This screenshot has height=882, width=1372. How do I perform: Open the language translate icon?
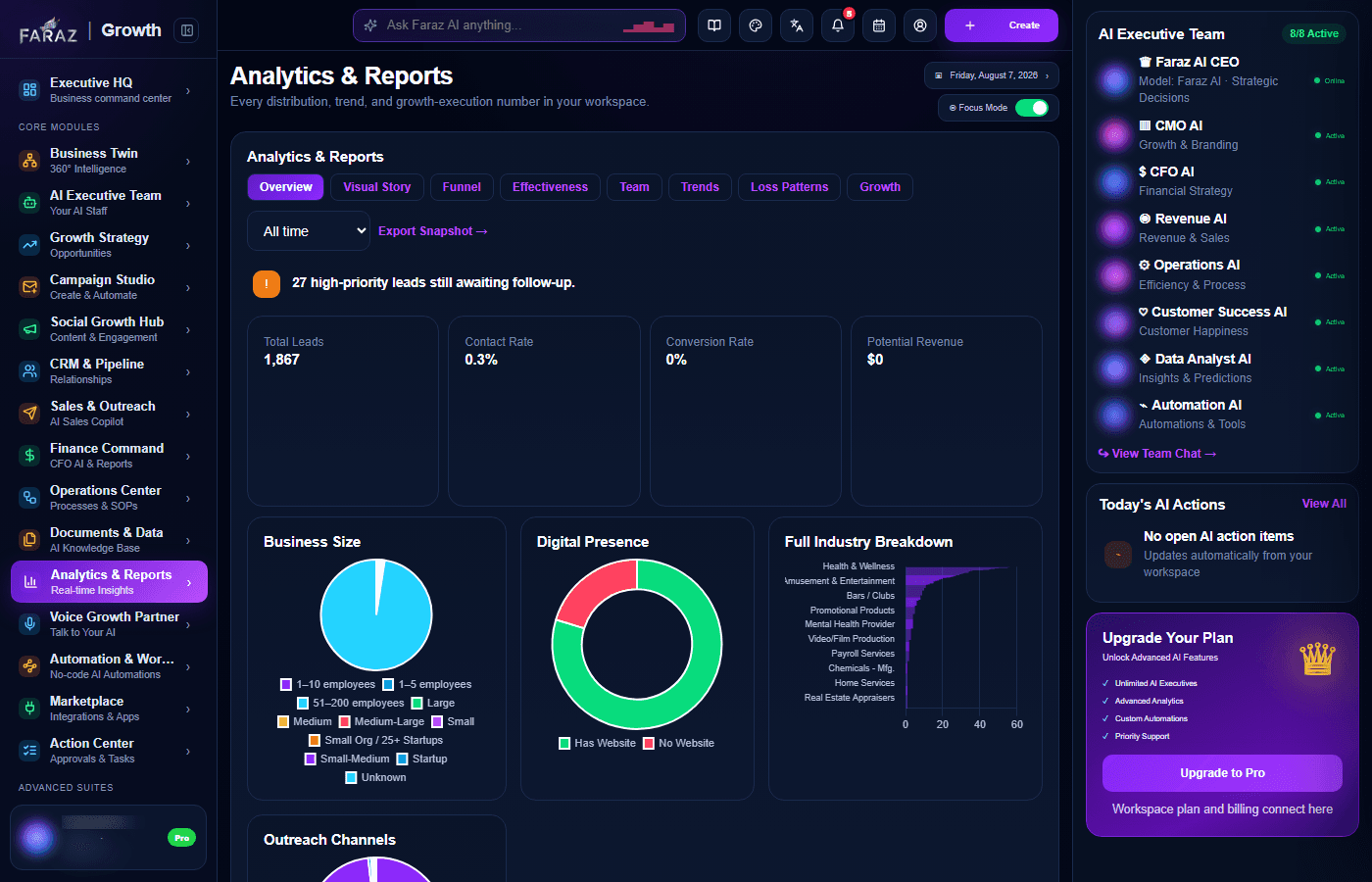(797, 25)
